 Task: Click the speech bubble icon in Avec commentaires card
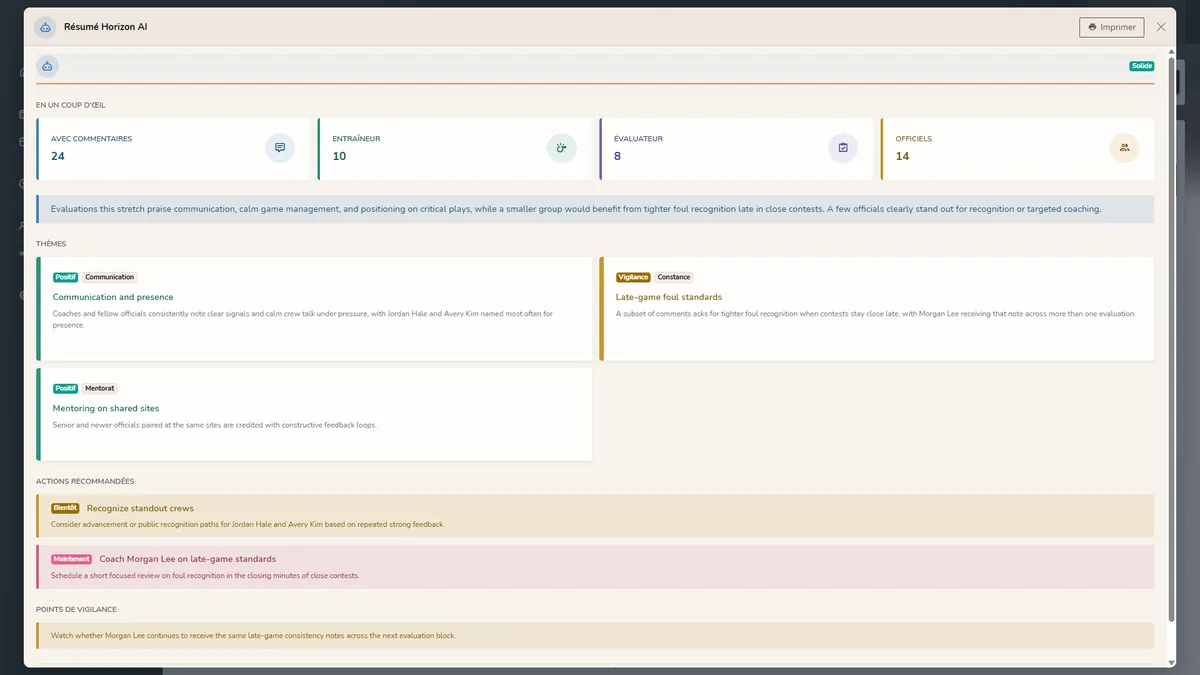pos(280,148)
